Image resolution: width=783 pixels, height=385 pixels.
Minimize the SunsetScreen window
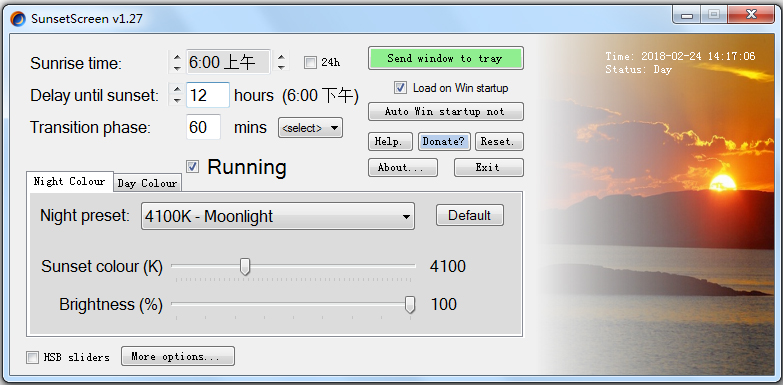click(688, 15)
